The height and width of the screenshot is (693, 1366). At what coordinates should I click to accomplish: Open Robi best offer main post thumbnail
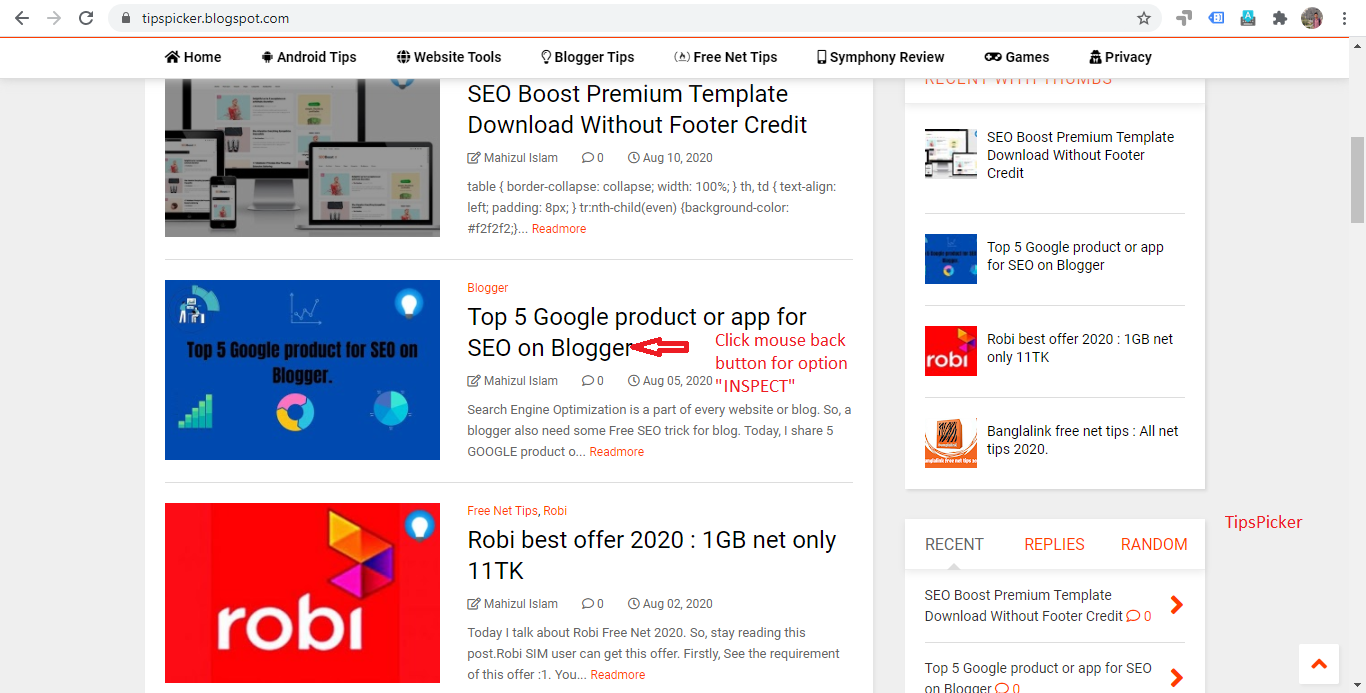(x=302, y=593)
